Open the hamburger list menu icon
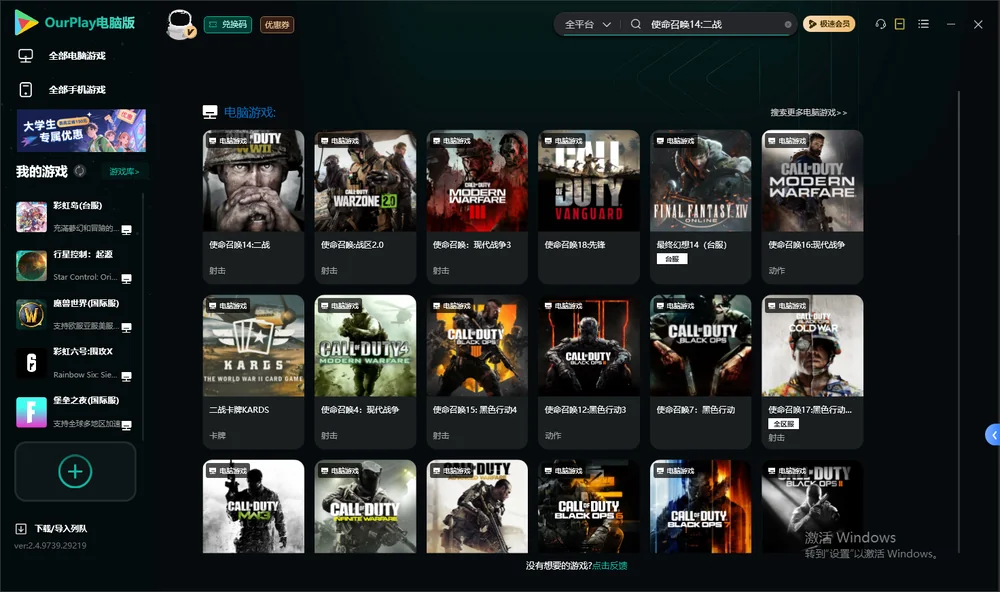 click(923, 24)
